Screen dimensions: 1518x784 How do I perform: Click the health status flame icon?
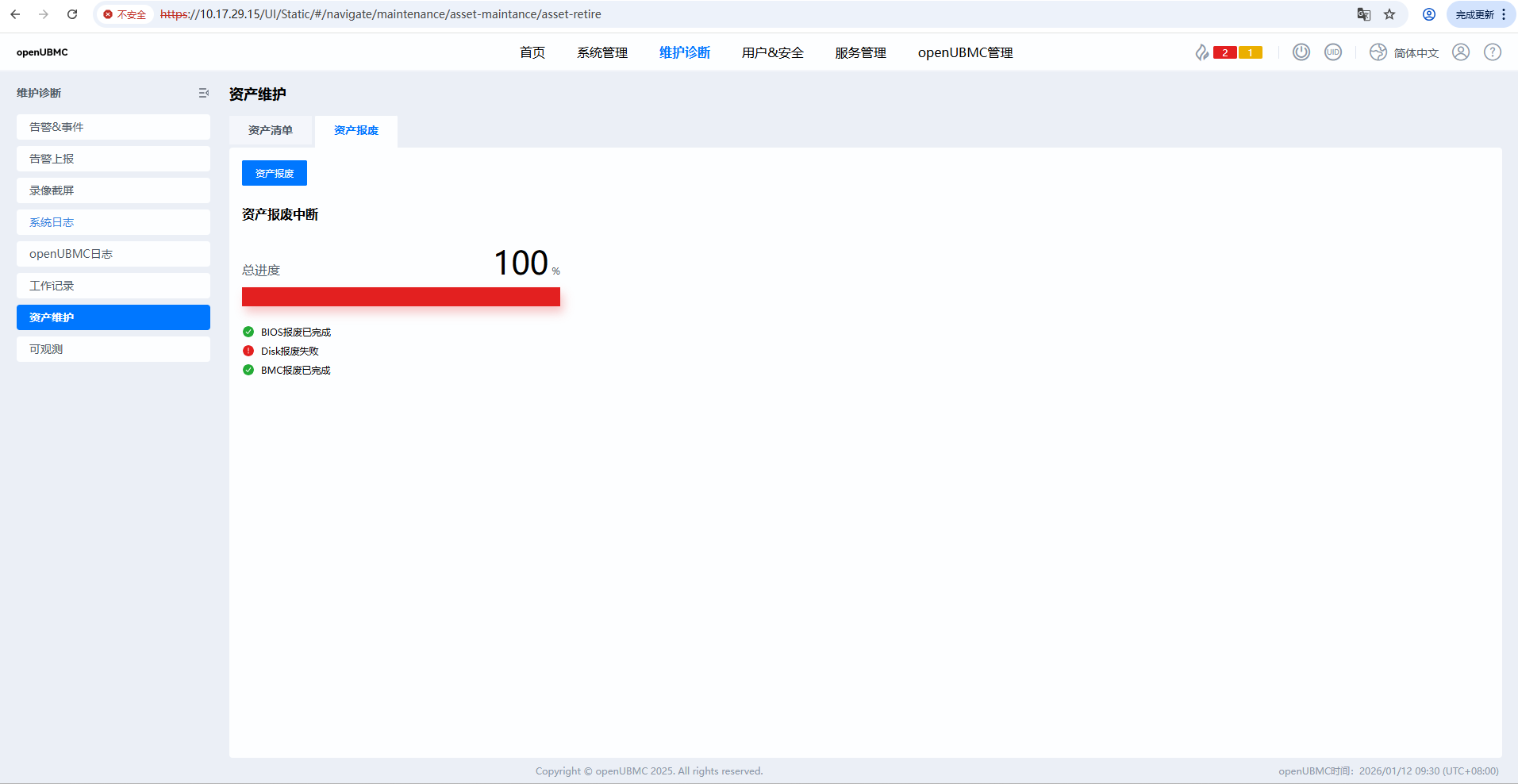tap(1202, 52)
